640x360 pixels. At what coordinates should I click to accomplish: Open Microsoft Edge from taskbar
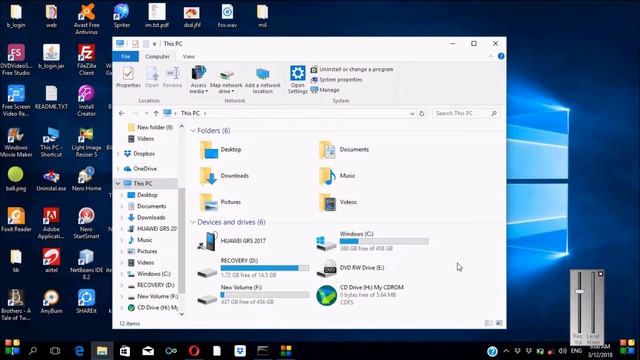pyautogui.click(x=80, y=351)
